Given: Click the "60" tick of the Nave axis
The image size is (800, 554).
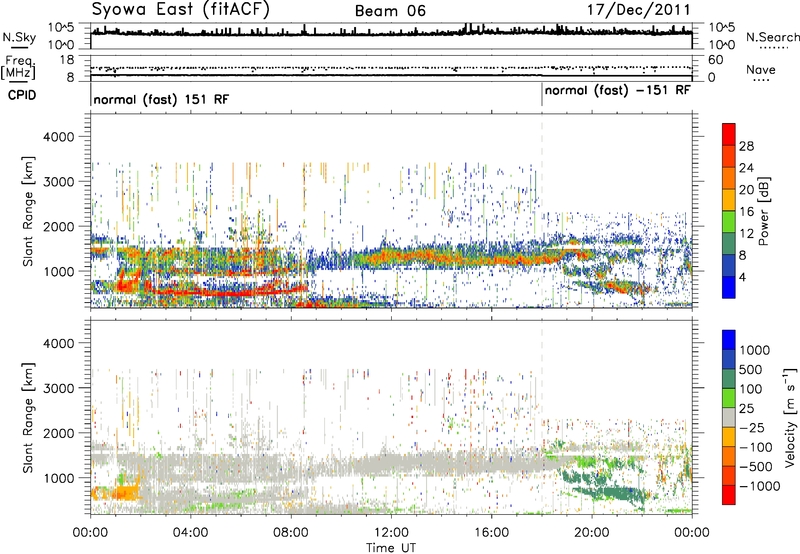Looking at the screenshot, I should pyautogui.click(x=715, y=60).
